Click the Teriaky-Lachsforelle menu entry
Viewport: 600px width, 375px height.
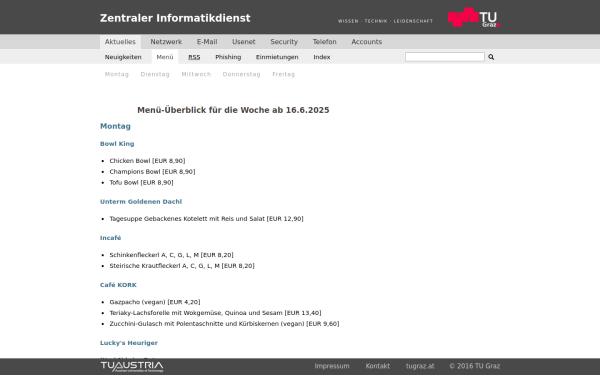tap(215, 313)
